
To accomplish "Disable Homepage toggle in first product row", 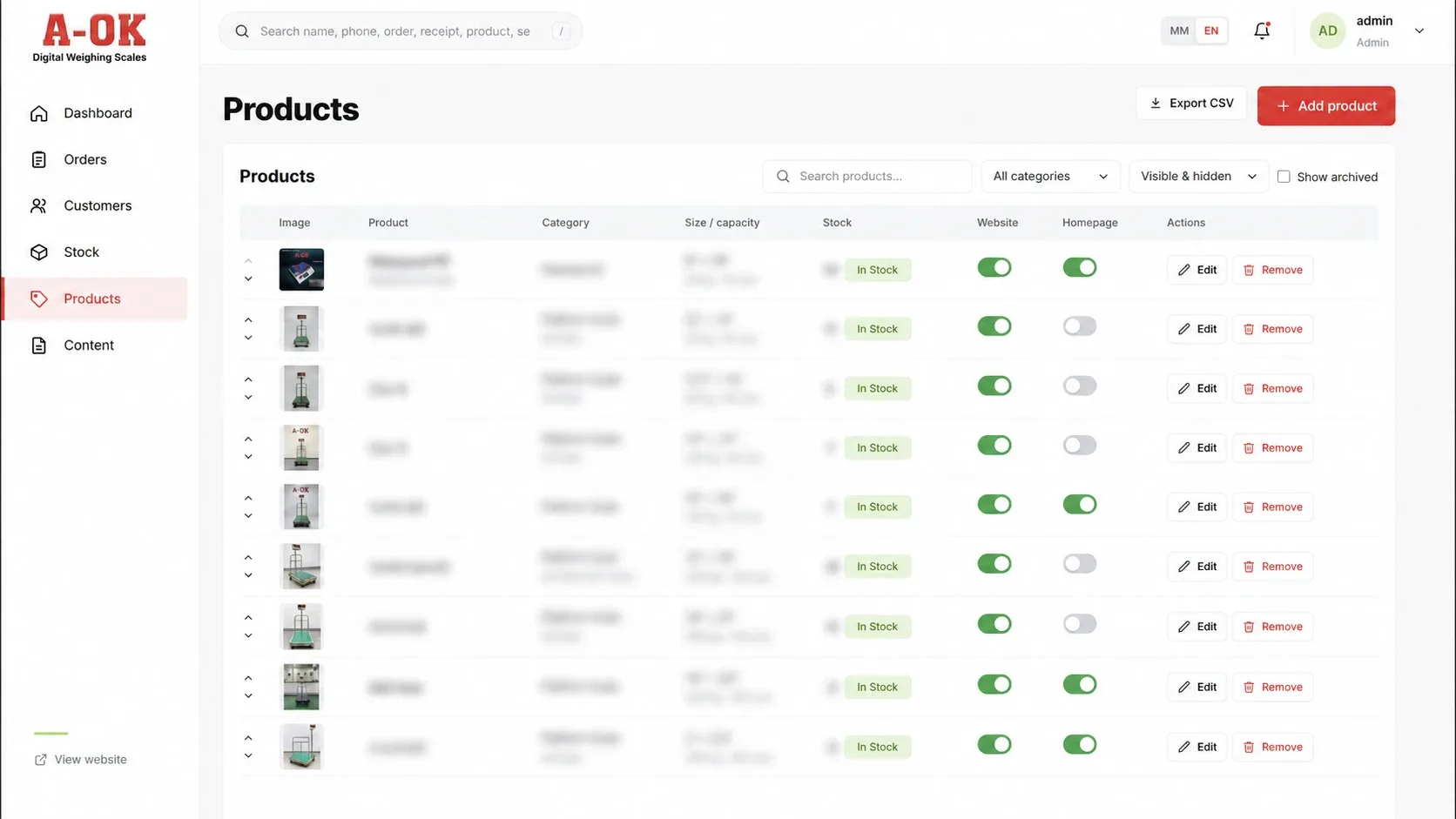I will 1079,267.
